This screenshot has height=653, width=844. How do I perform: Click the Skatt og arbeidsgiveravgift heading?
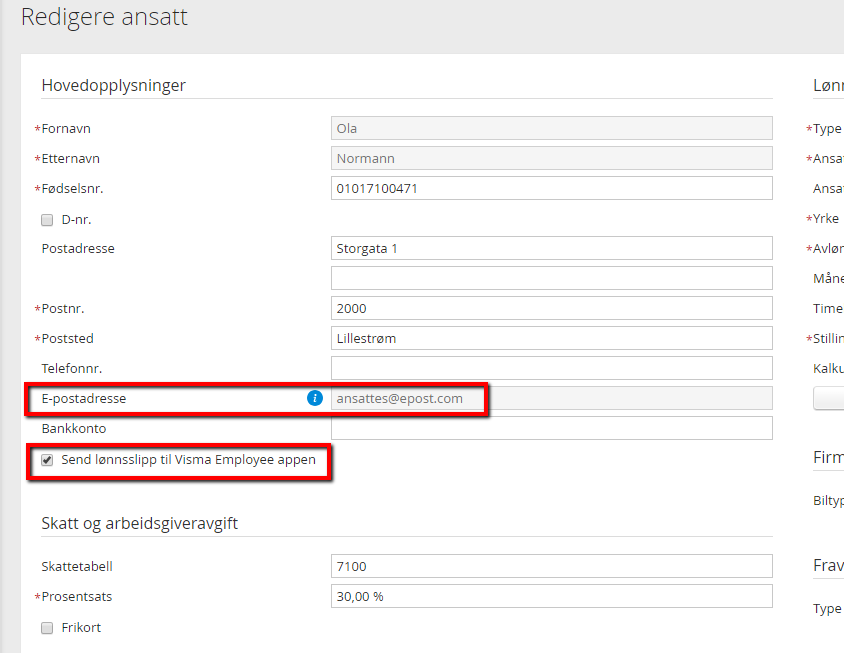point(139,523)
